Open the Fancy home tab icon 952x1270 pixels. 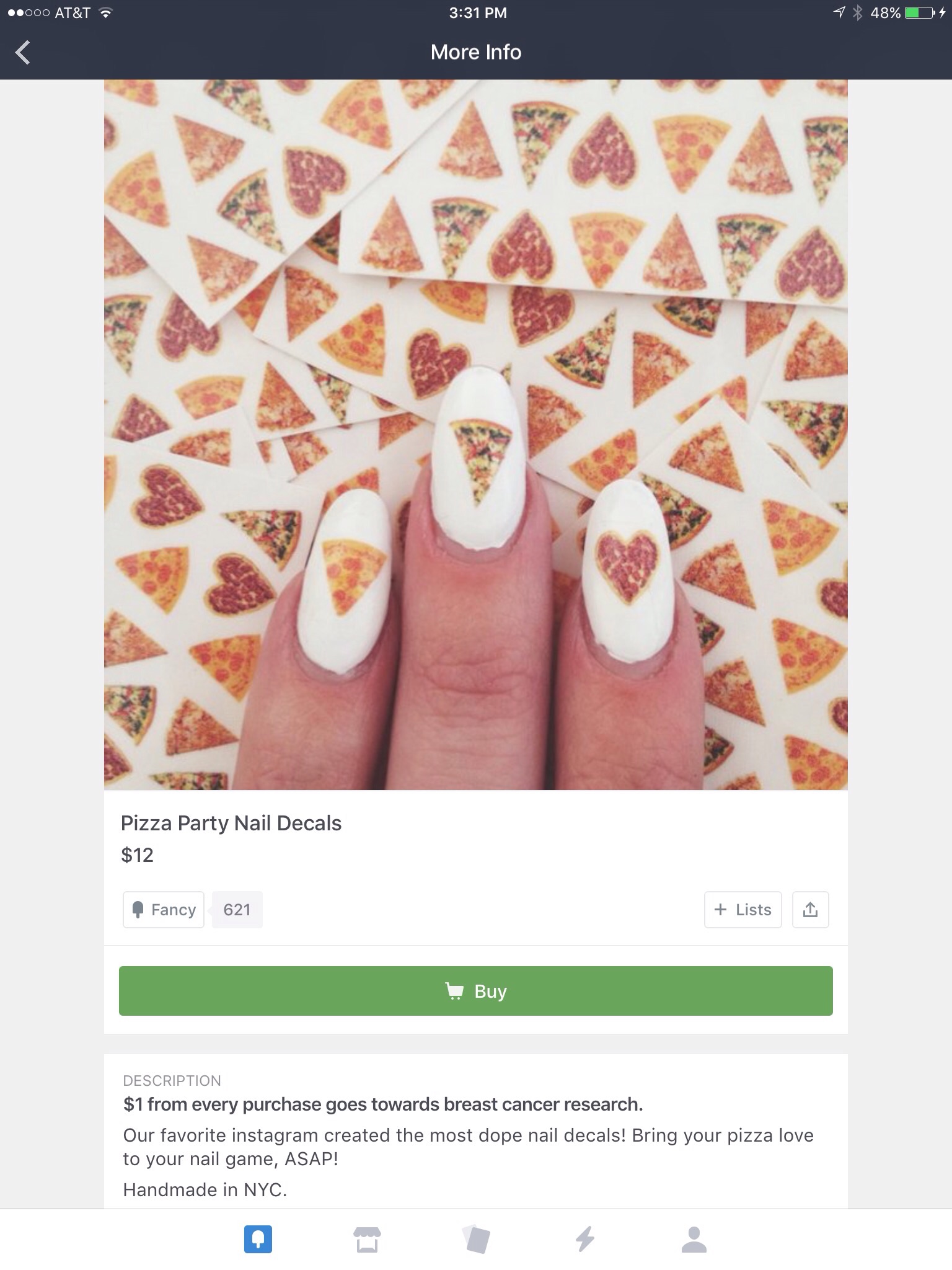coord(258,1239)
